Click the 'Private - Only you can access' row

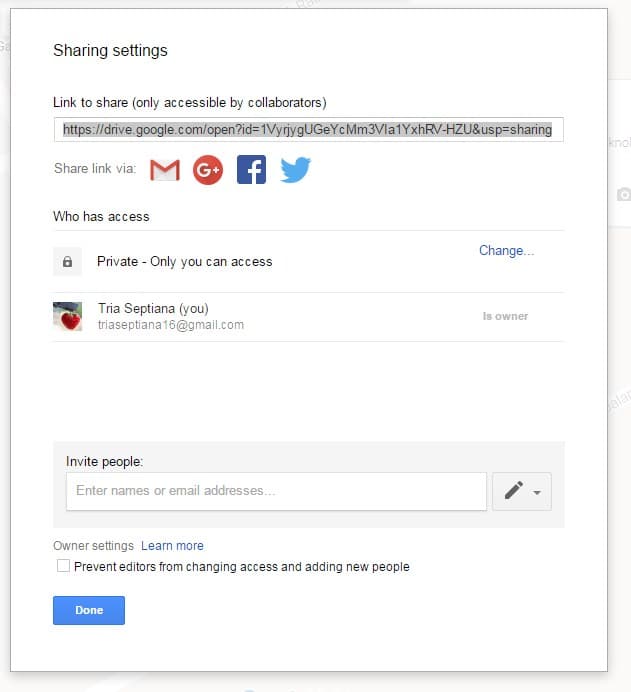[x=308, y=262]
